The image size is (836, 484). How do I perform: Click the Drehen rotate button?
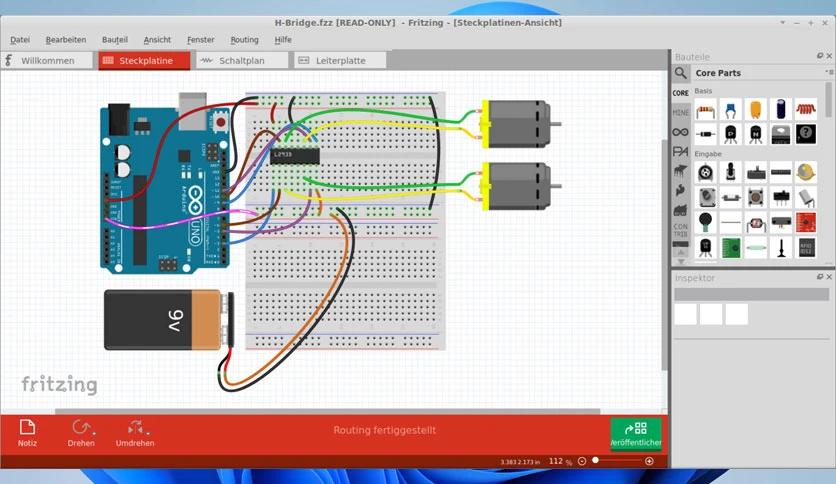click(81, 433)
